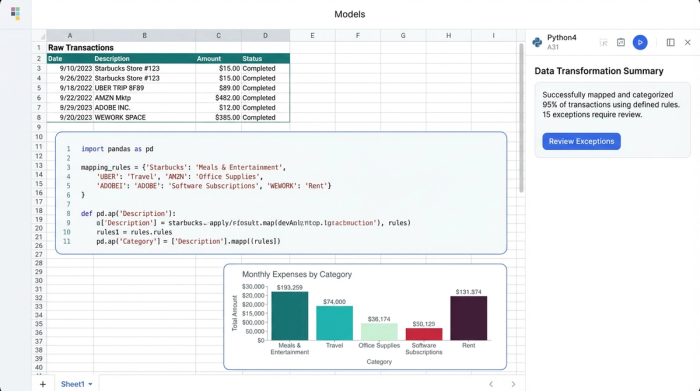The image size is (700, 391).
Task: Select column G header
Action: 403,35
